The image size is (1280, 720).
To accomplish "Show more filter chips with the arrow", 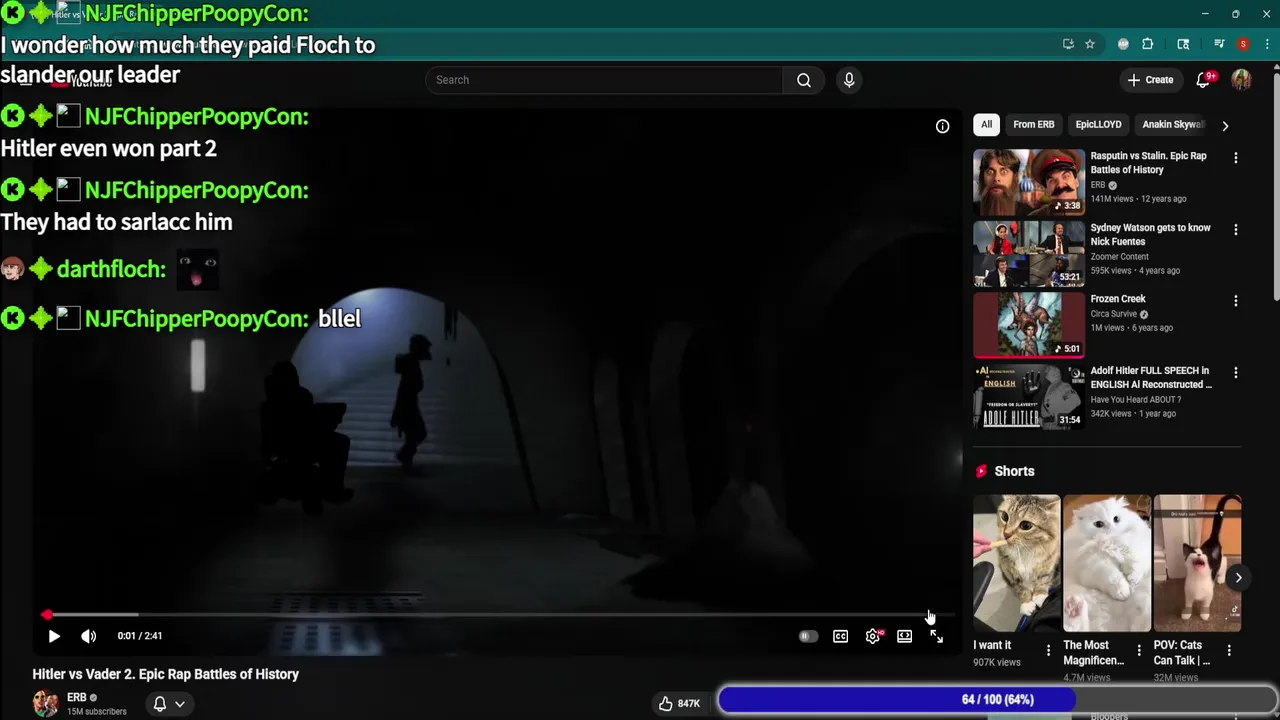I will pyautogui.click(x=1225, y=125).
